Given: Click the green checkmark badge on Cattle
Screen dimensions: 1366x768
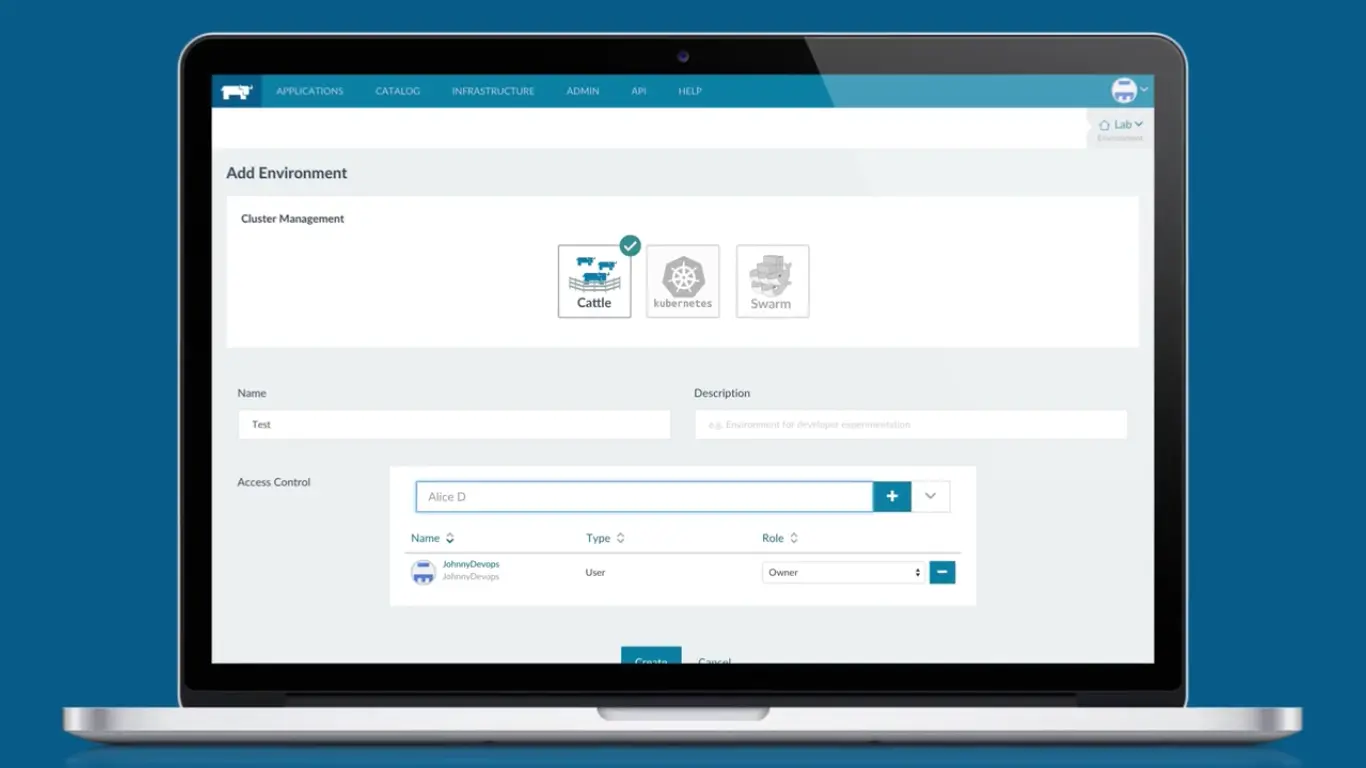Looking at the screenshot, I should pos(630,245).
